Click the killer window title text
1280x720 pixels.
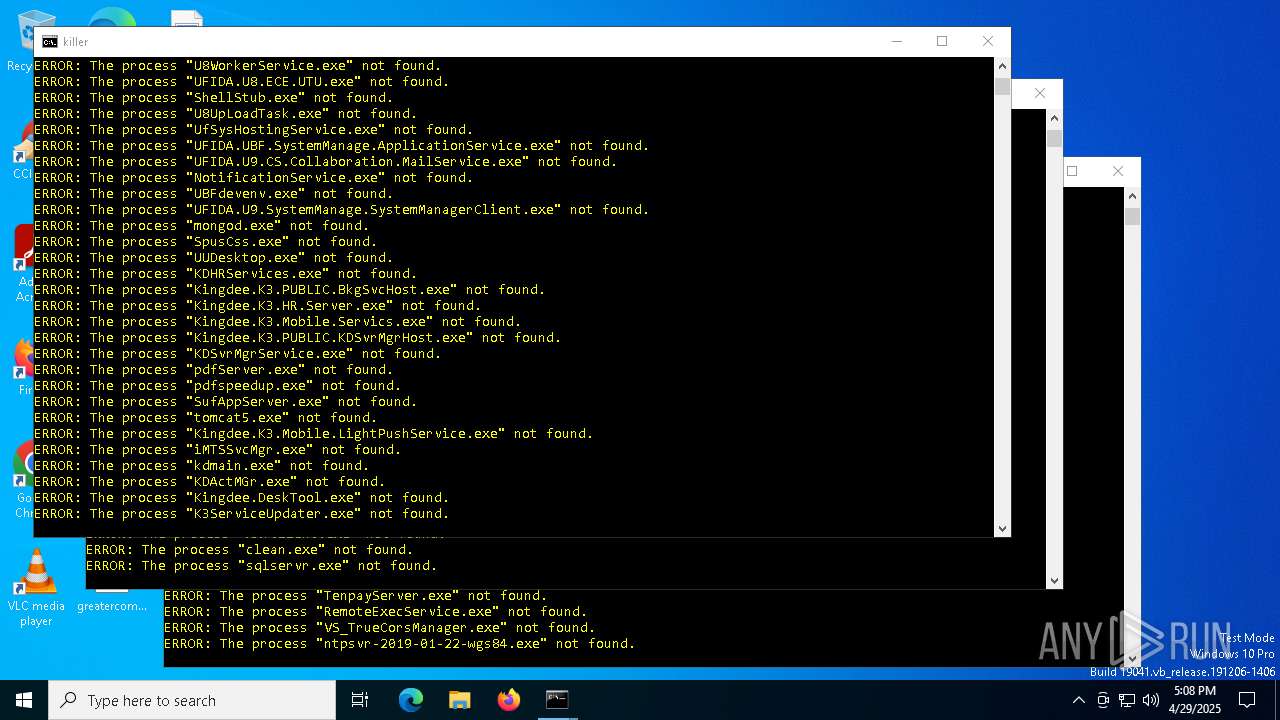coord(76,42)
